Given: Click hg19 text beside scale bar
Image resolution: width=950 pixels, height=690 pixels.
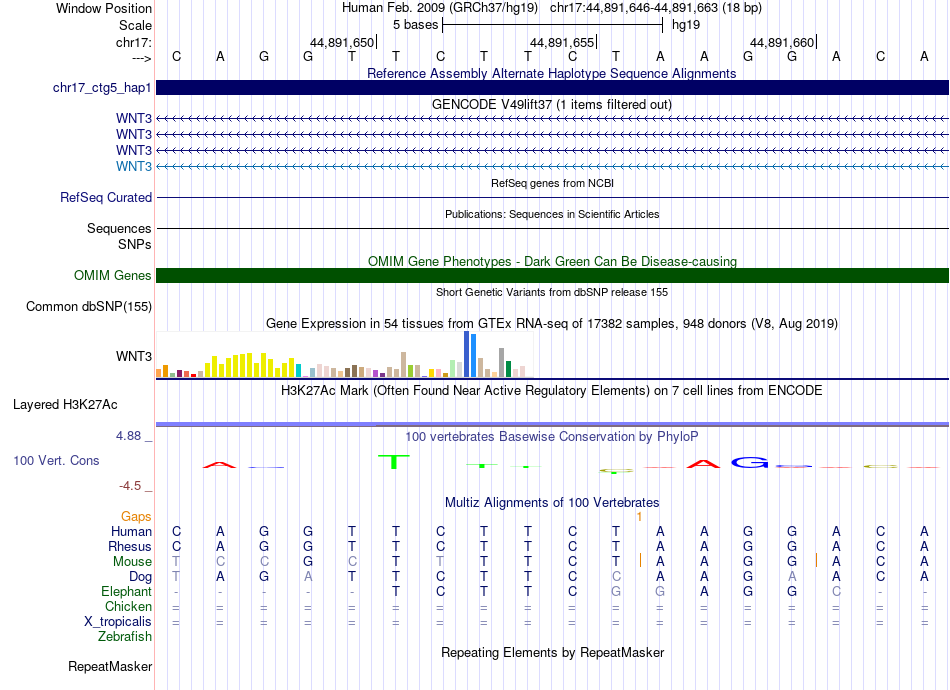Looking at the screenshot, I should point(686,25).
